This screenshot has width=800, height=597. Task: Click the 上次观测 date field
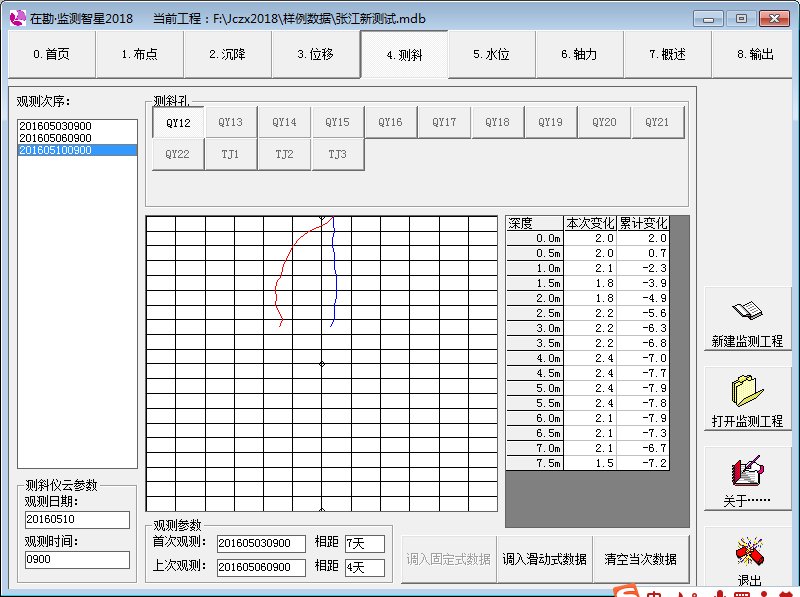coord(261,567)
